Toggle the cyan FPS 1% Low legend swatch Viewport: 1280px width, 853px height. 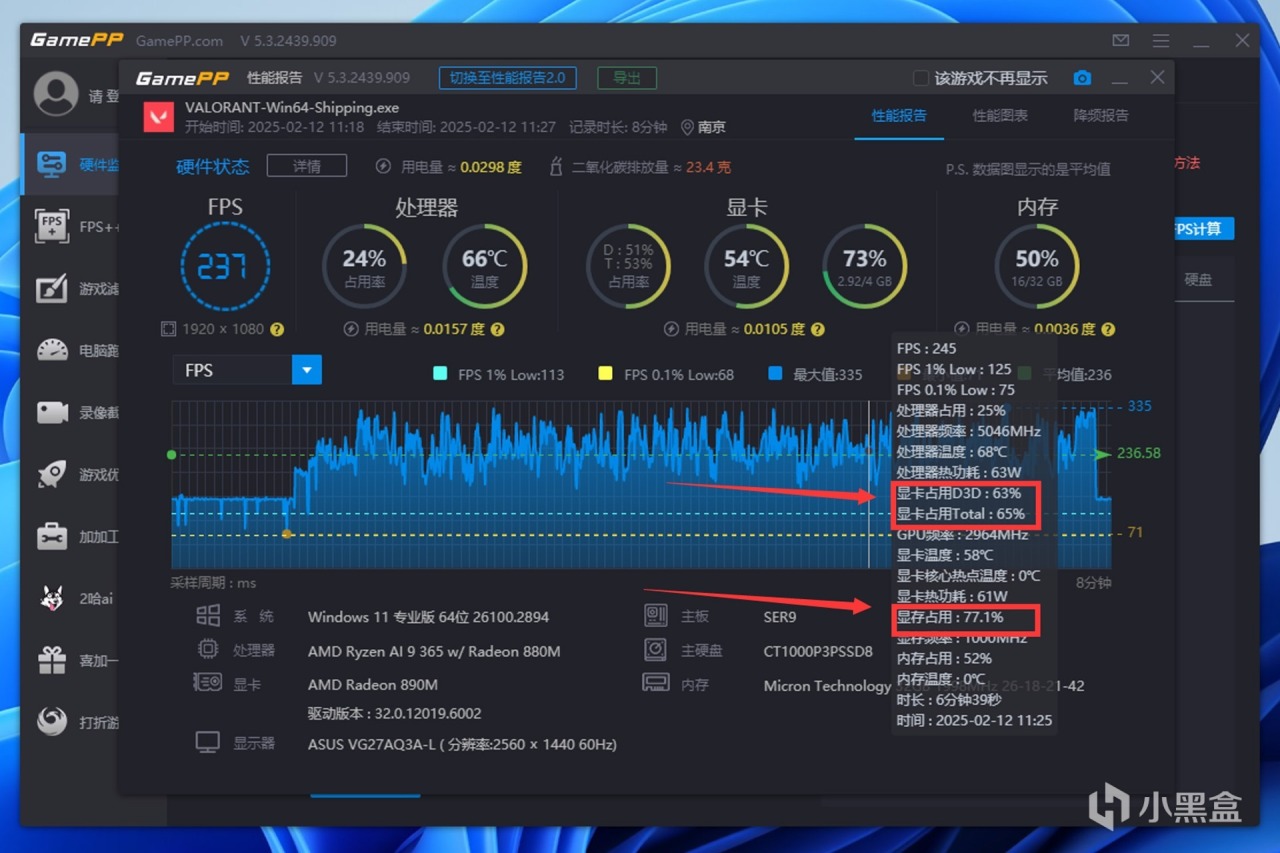point(440,374)
